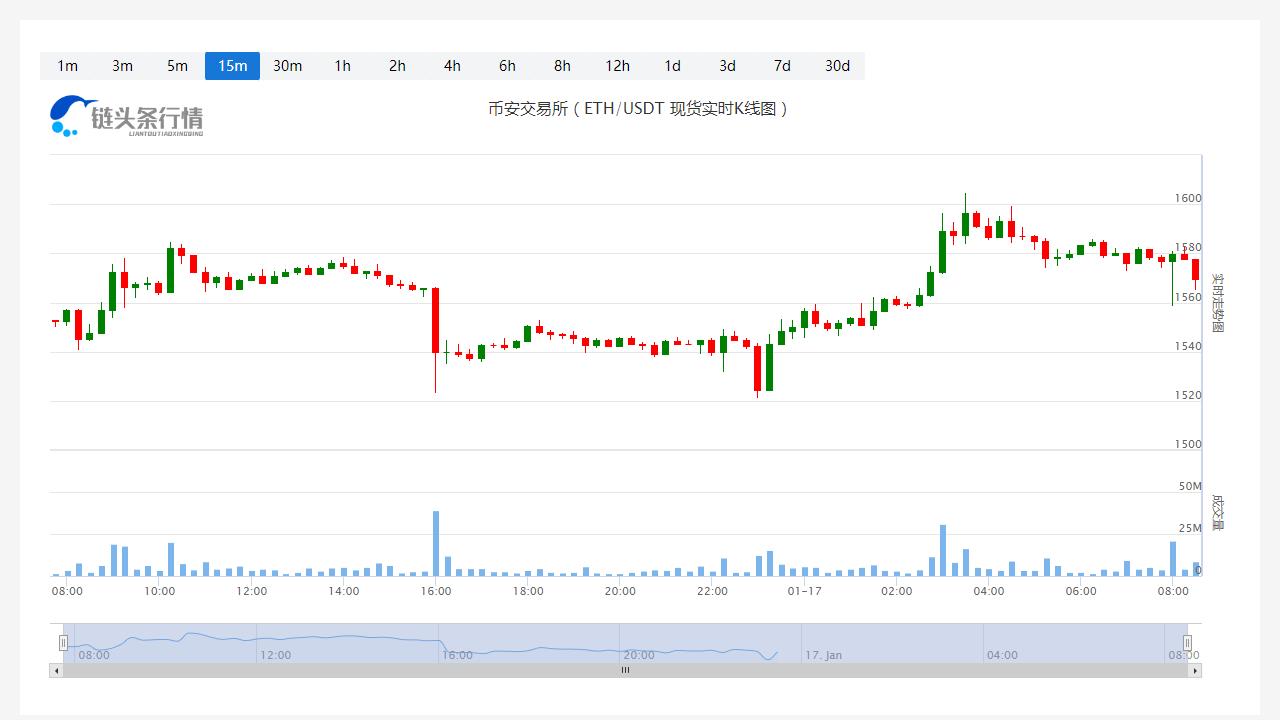Choose the 12h interval
The image size is (1280, 720).
617,66
